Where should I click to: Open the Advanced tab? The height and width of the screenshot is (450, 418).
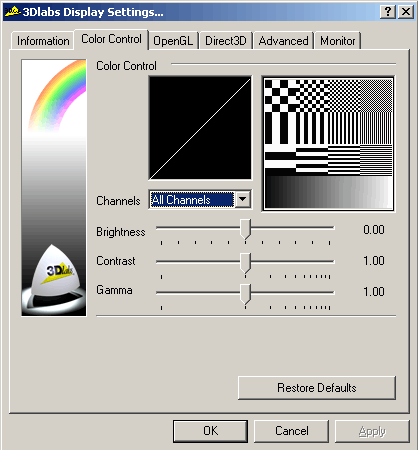point(283,41)
